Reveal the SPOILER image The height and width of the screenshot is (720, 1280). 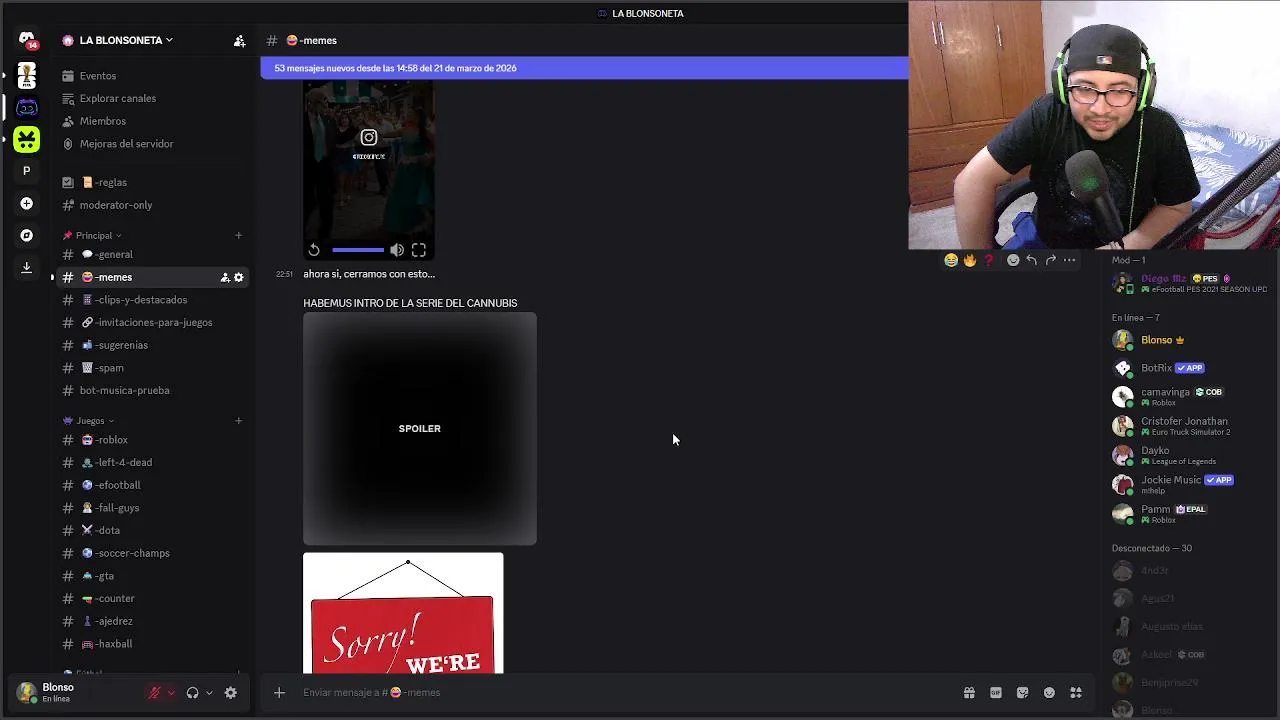pos(420,429)
